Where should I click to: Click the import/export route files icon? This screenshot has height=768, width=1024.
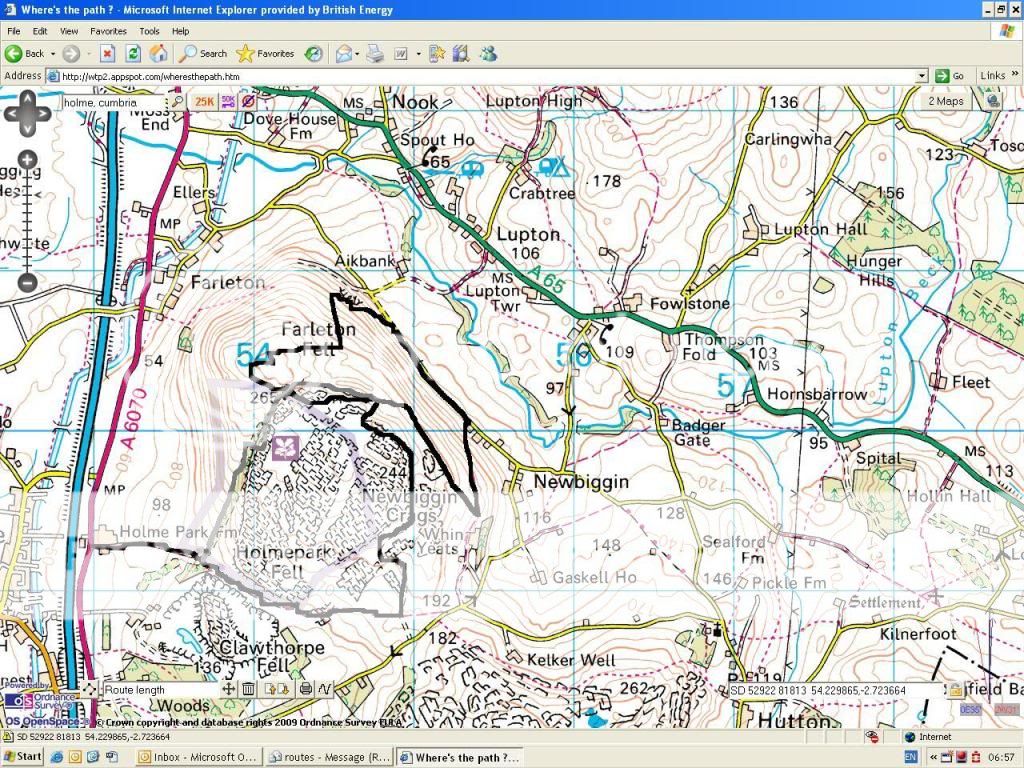click(x=277, y=689)
